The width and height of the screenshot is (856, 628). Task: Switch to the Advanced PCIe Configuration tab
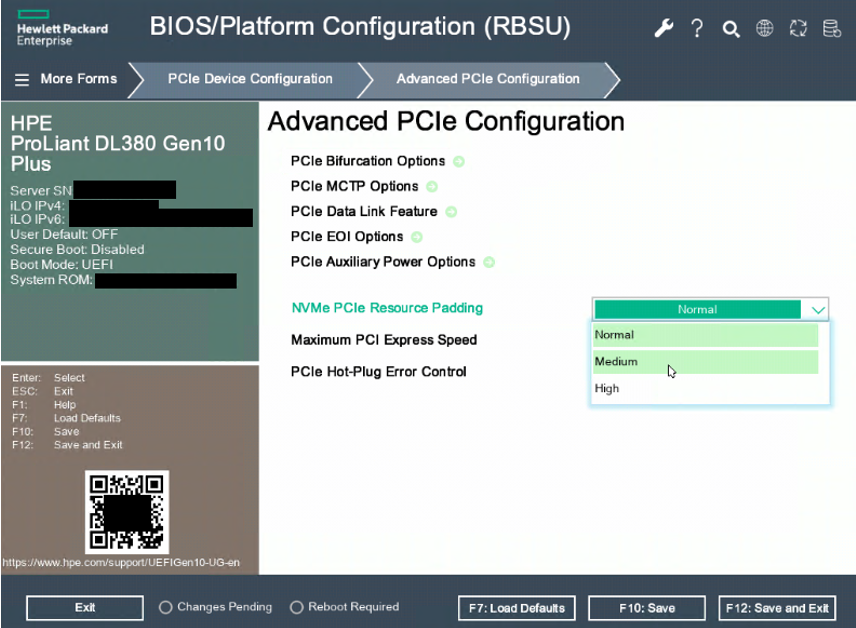488,79
